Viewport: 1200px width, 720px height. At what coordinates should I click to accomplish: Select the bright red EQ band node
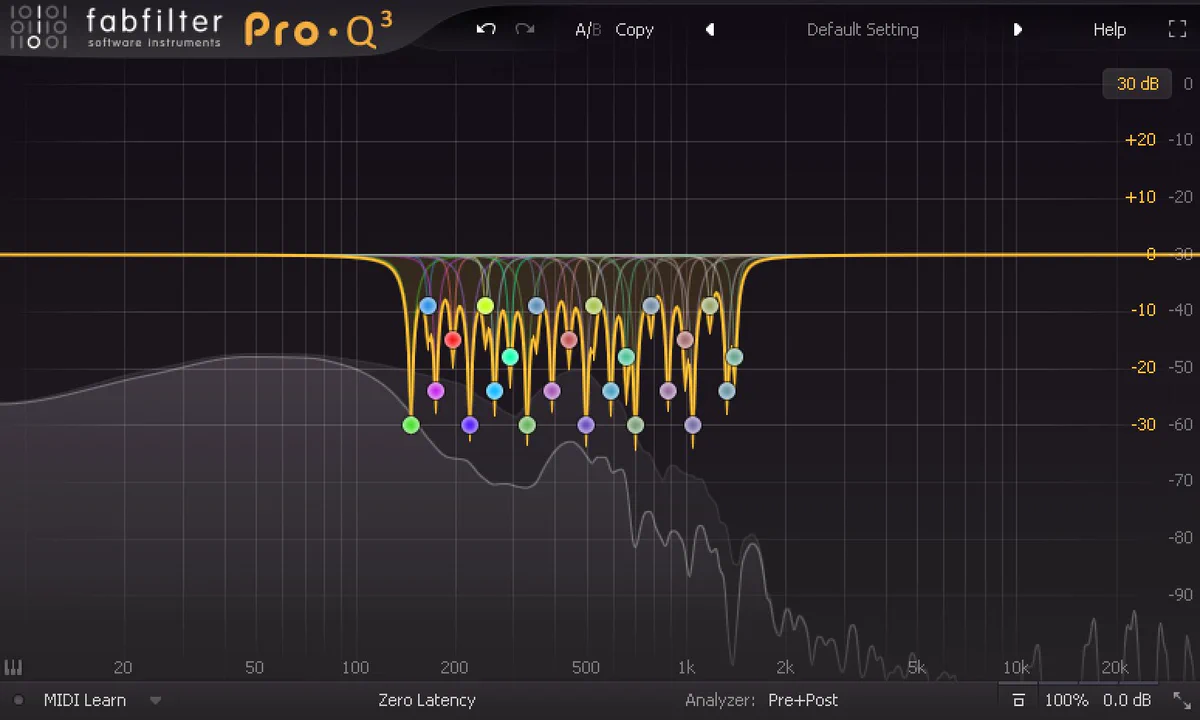(x=452, y=340)
